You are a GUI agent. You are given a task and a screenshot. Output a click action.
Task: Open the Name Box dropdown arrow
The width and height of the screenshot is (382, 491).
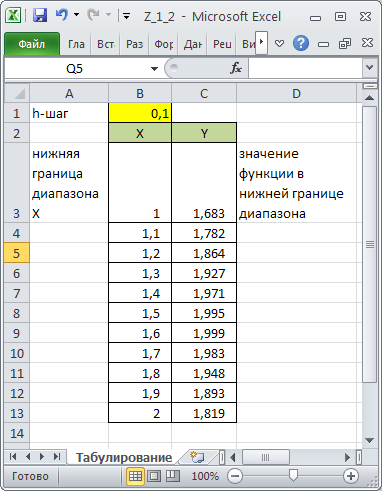click(x=154, y=69)
